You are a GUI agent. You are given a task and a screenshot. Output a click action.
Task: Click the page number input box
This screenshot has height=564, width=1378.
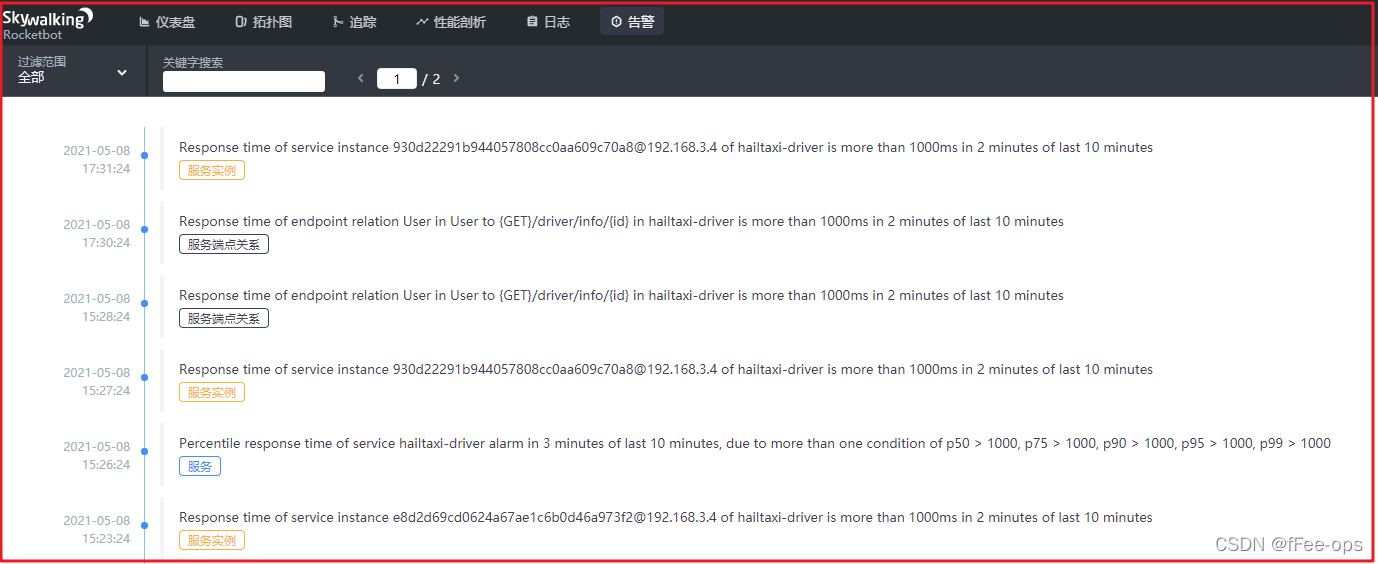tap(397, 78)
